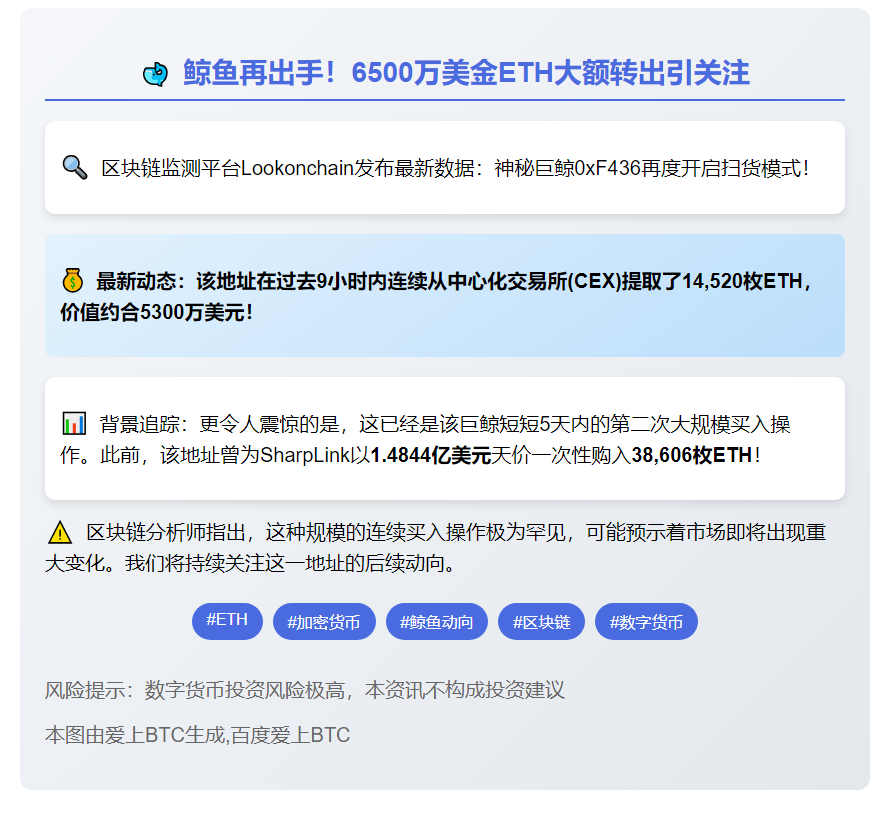890x821 pixels.
Task: Click the bold 1.4844亿美元 figure
Action: tap(430, 455)
